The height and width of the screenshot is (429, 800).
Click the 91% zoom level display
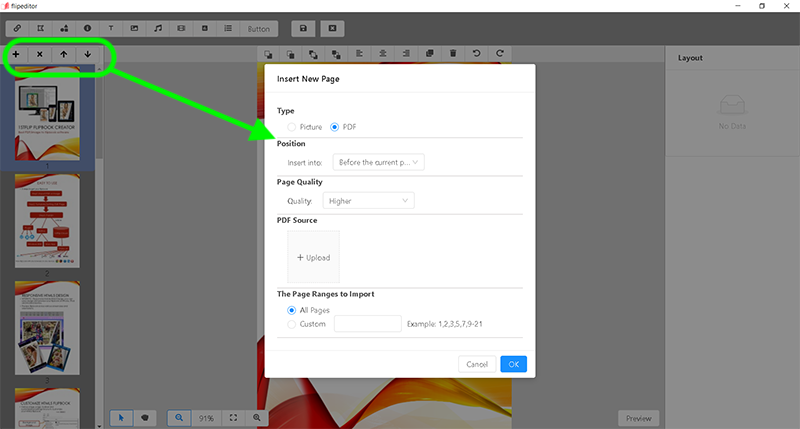click(206, 418)
